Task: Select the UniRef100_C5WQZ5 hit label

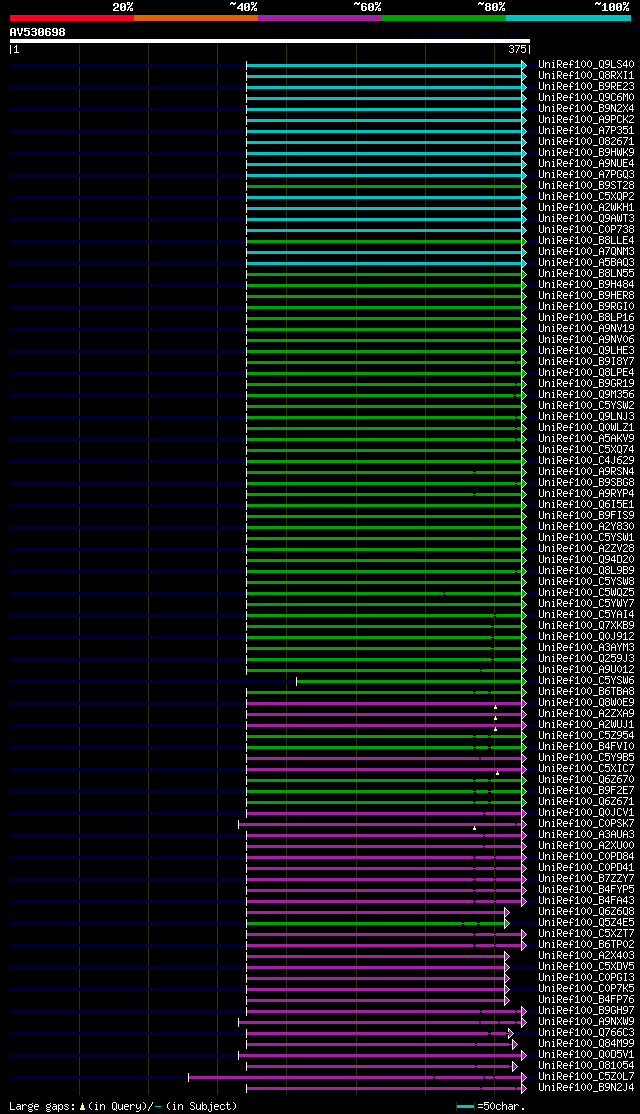Action: 586,593
